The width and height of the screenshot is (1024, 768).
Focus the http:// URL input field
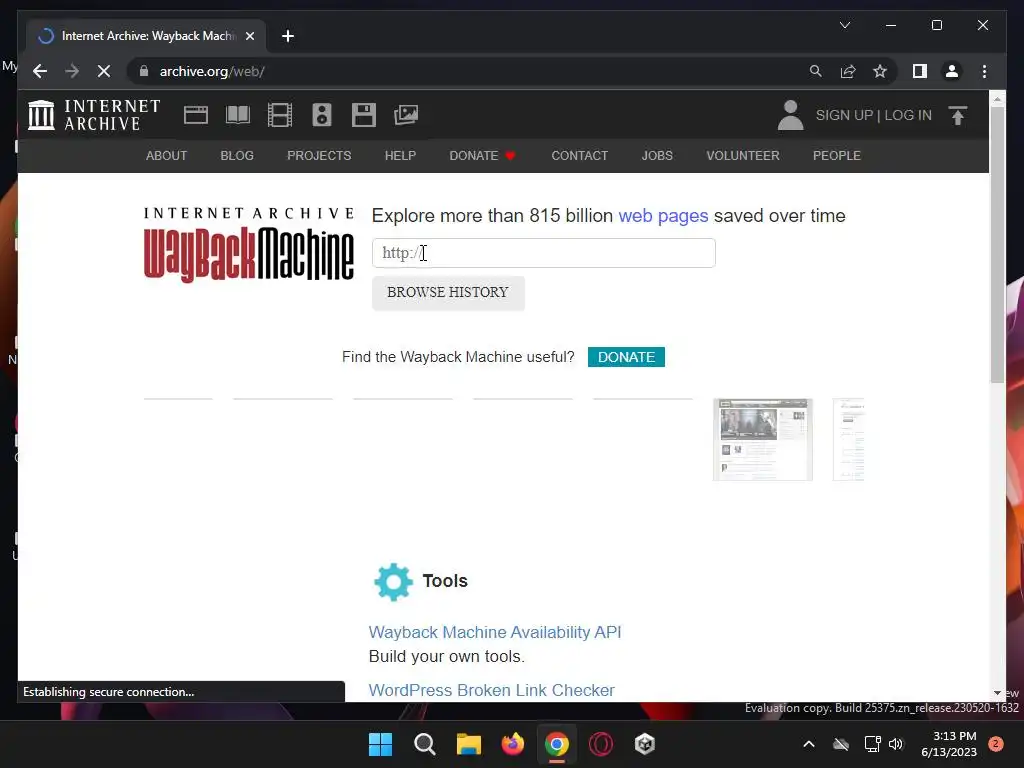543,253
